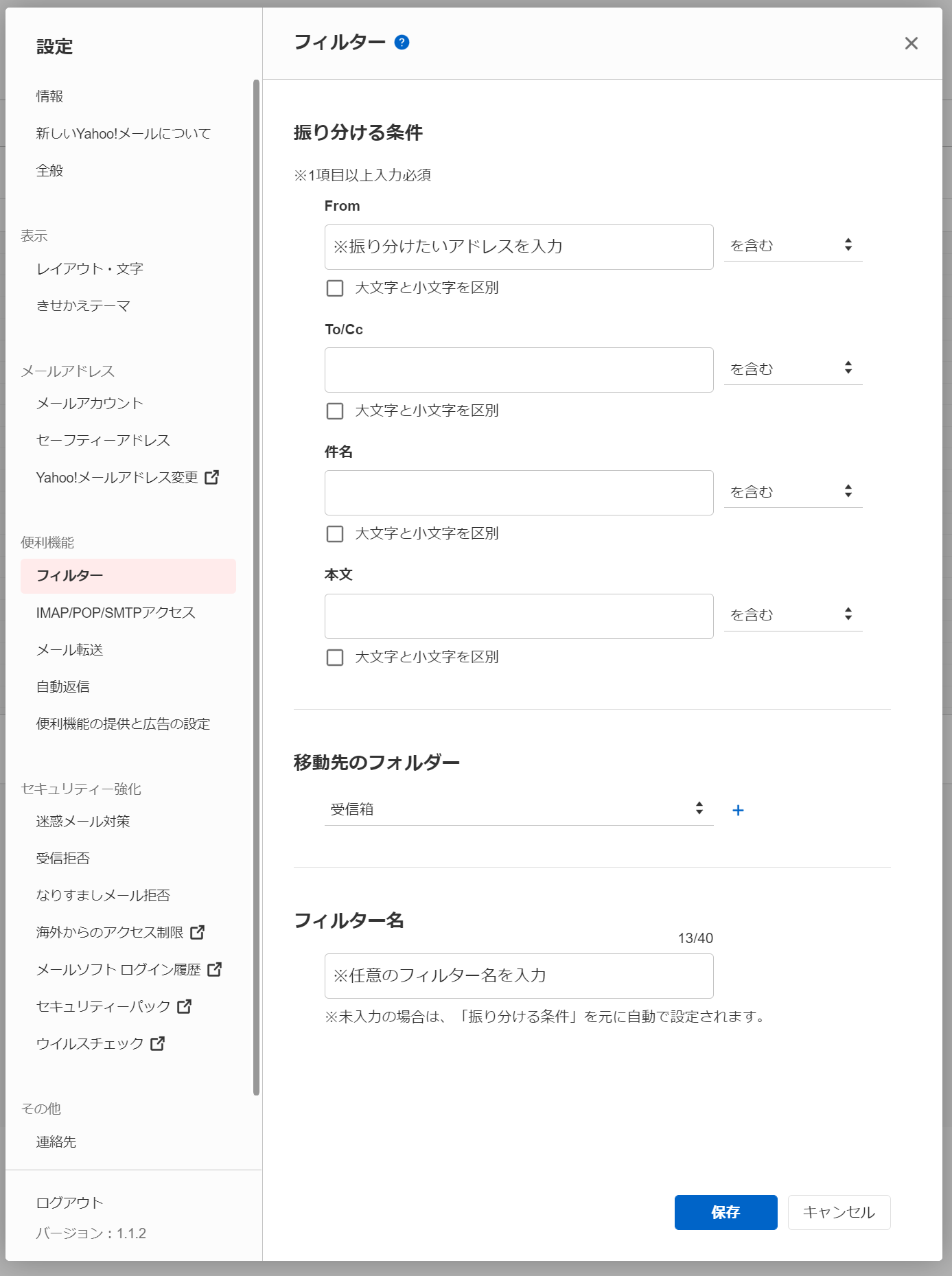The image size is (952, 1276).
Task: Close the settings dialog with the X
Action: tap(911, 43)
